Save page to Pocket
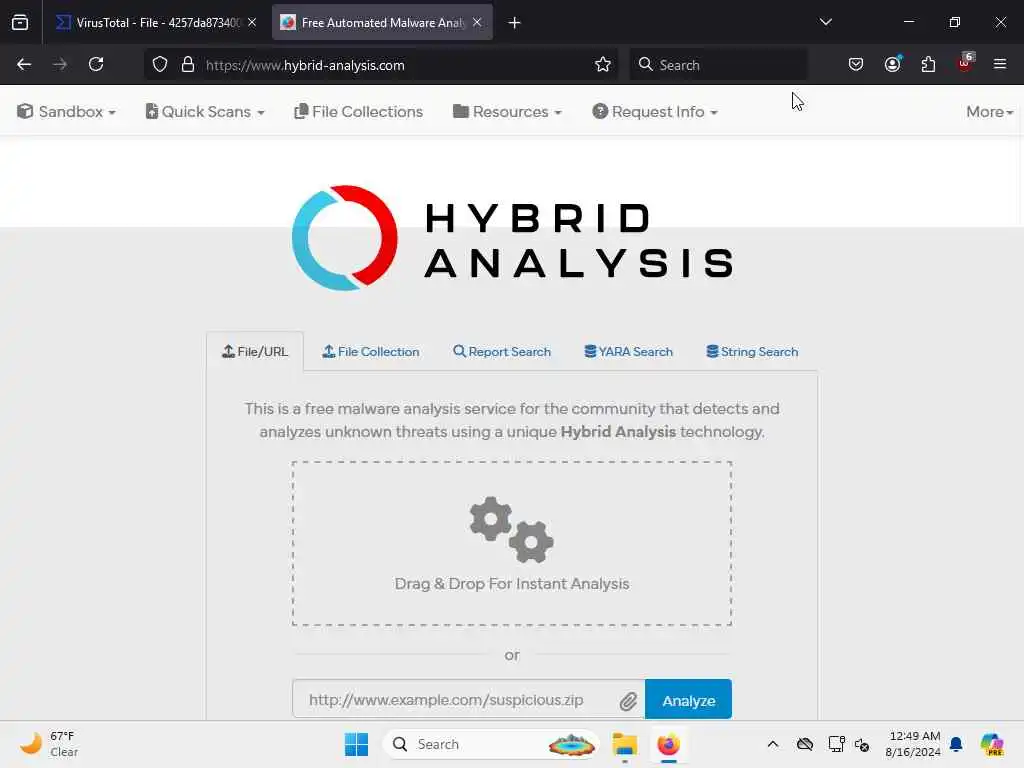Image resolution: width=1024 pixels, height=768 pixels. (856, 64)
